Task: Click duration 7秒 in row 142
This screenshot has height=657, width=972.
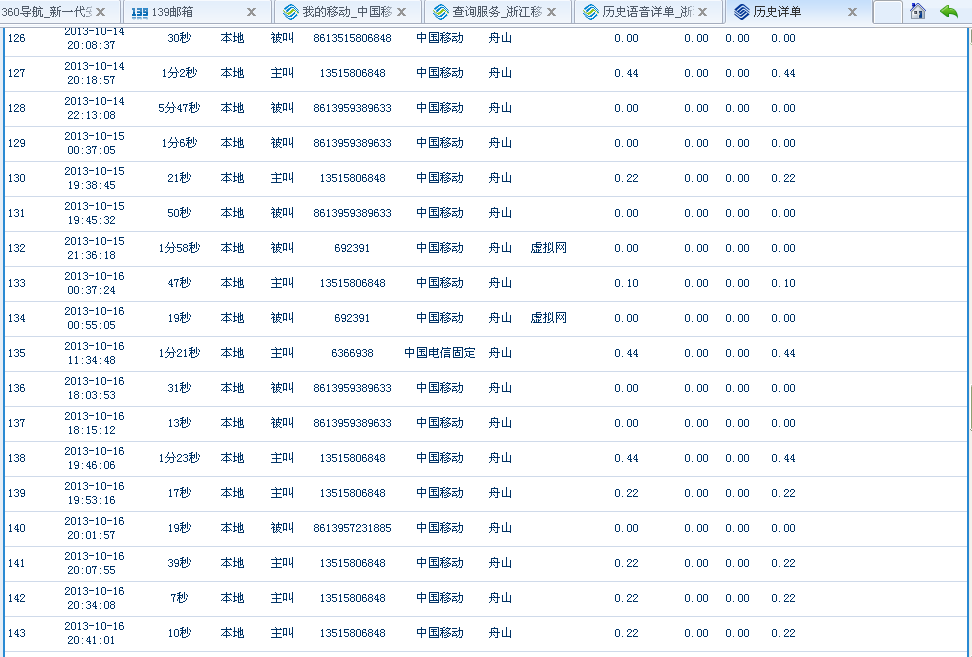Action: 179,598
